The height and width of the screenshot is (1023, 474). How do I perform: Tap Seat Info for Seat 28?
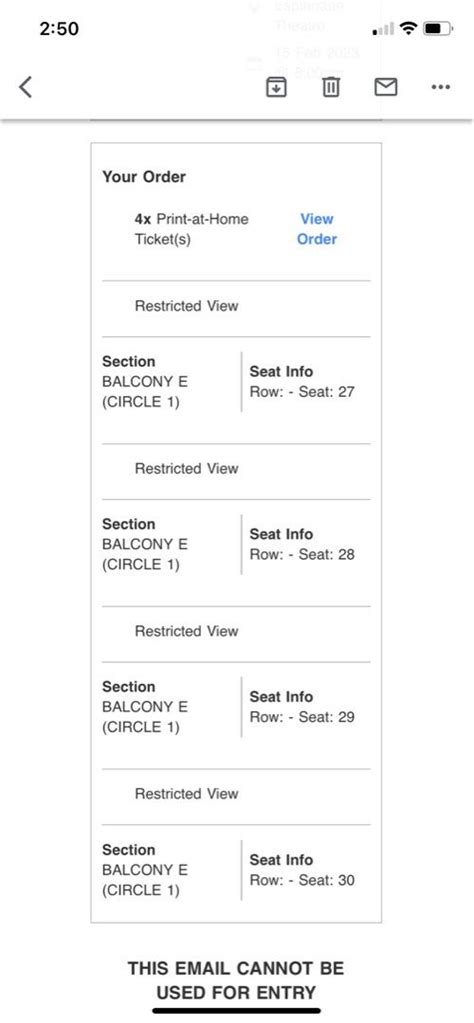302,544
